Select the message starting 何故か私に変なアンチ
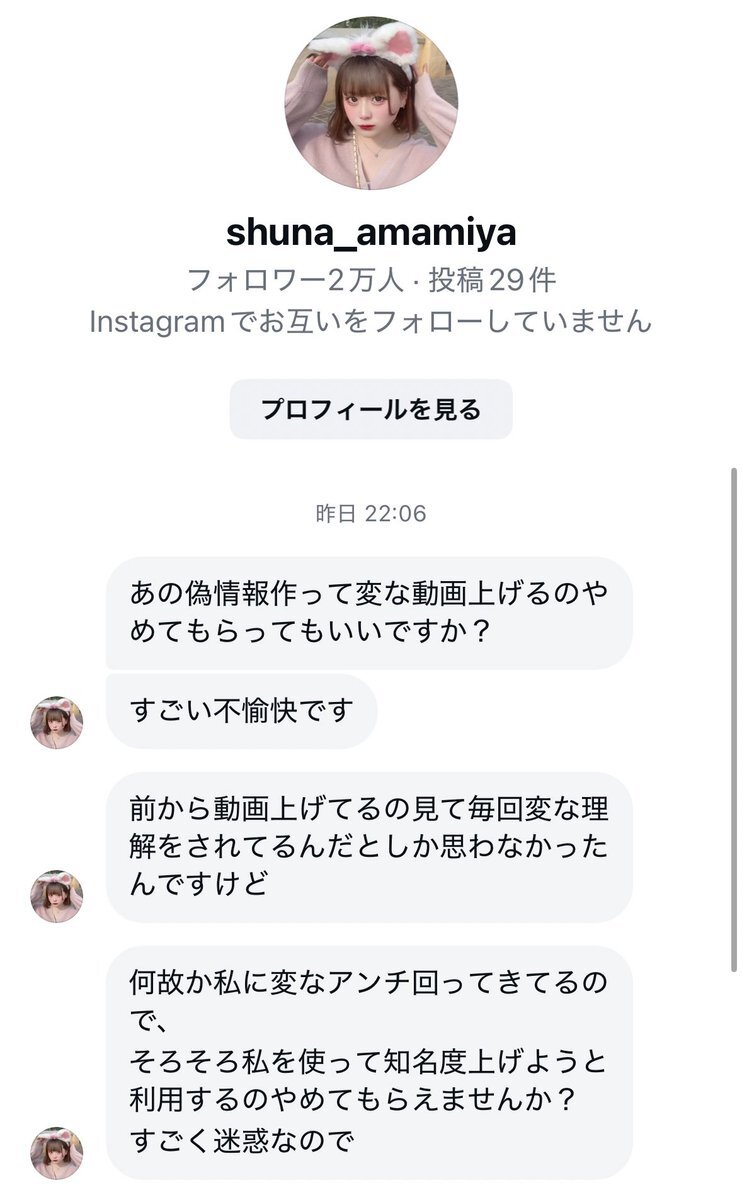 click(x=368, y=1061)
